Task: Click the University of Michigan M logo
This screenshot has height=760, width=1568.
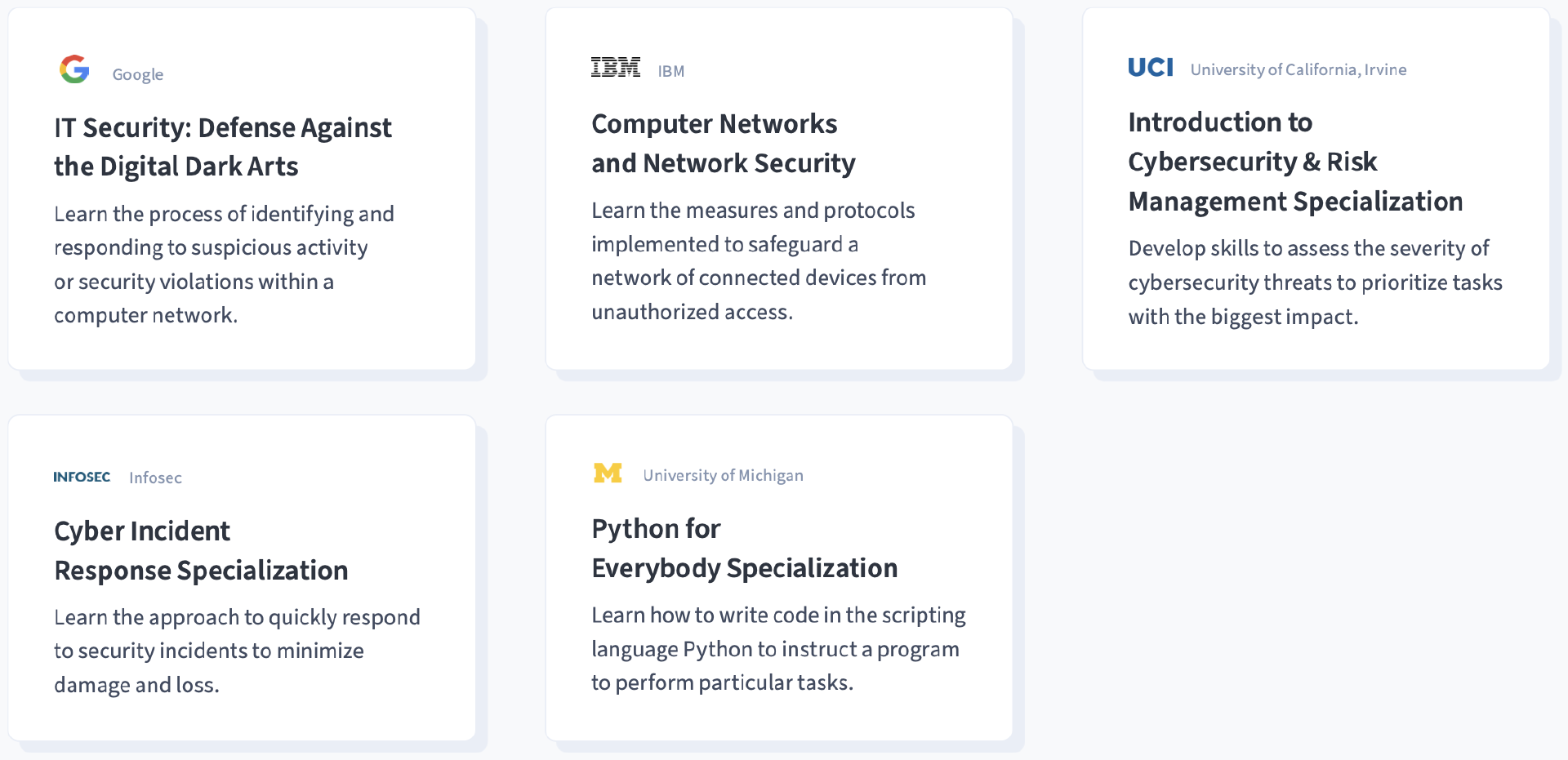Action: [x=608, y=473]
